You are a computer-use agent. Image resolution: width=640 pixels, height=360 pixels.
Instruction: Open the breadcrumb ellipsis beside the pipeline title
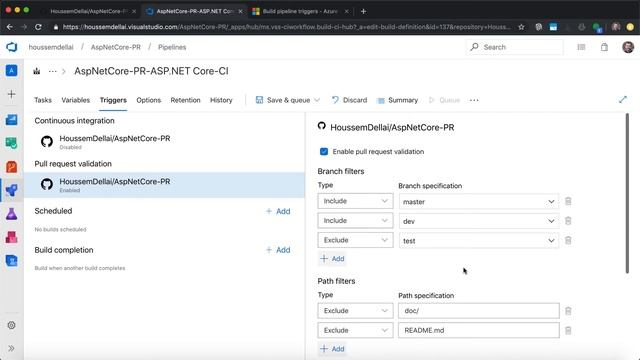click(53, 71)
